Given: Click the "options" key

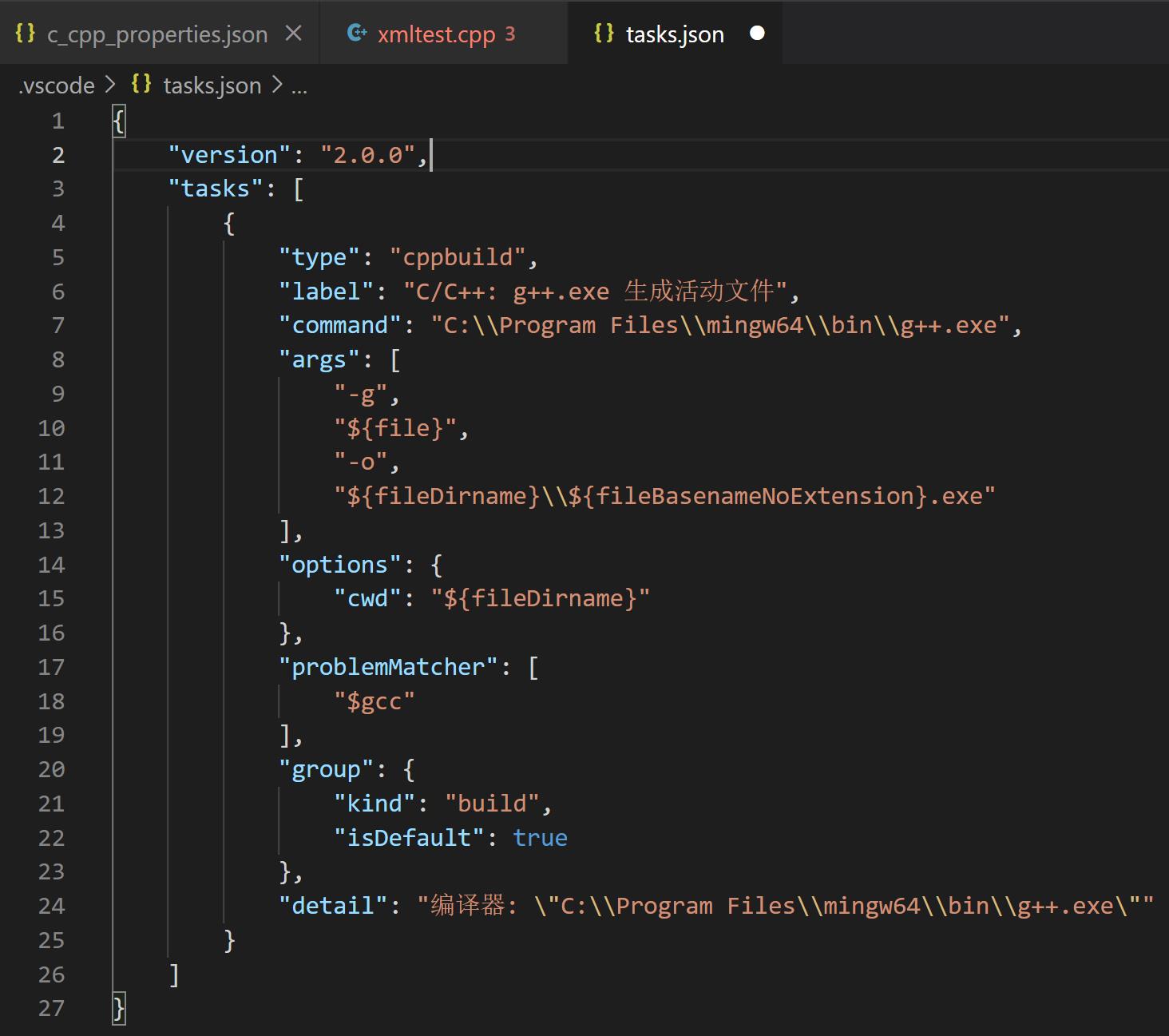Looking at the screenshot, I should coord(340,565).
